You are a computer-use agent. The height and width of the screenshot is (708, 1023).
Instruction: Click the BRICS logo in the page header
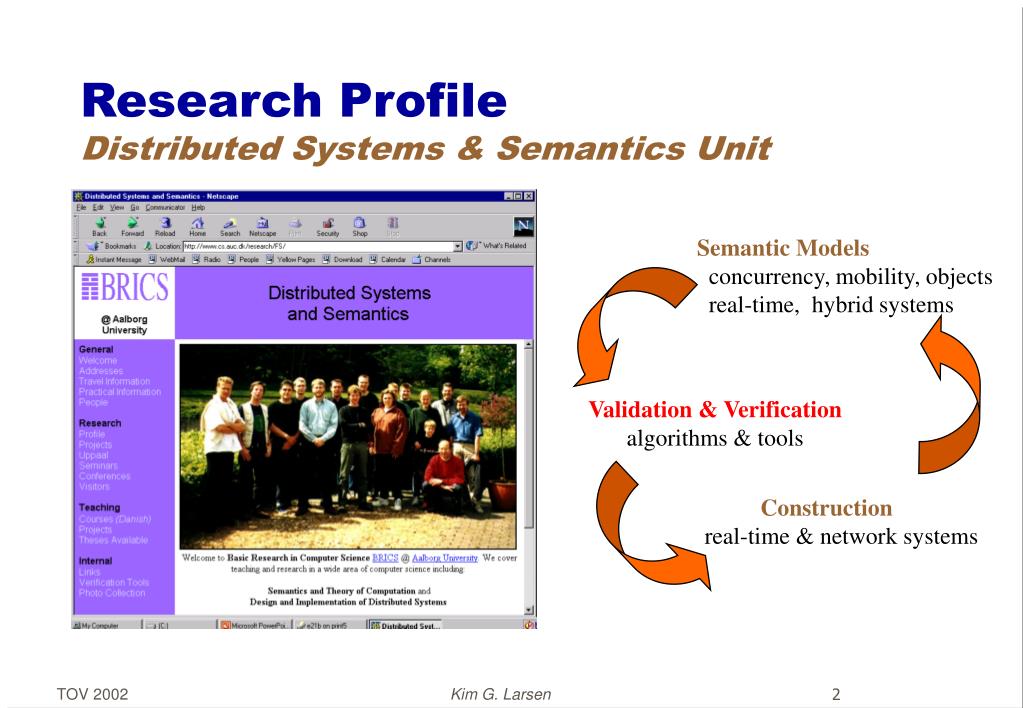[x=125, y=287]
